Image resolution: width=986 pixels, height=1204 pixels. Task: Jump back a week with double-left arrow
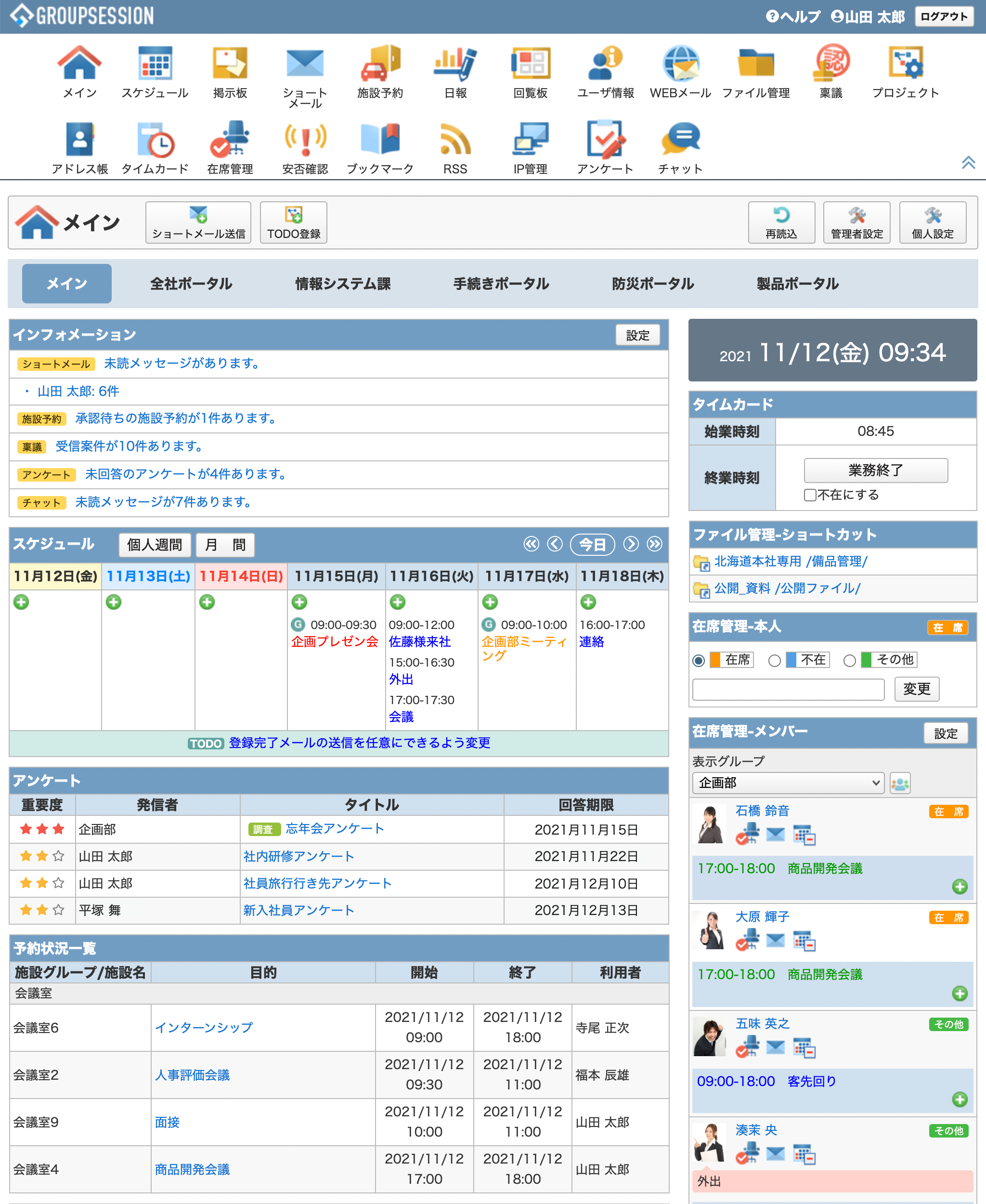click(x=531, y=544)
